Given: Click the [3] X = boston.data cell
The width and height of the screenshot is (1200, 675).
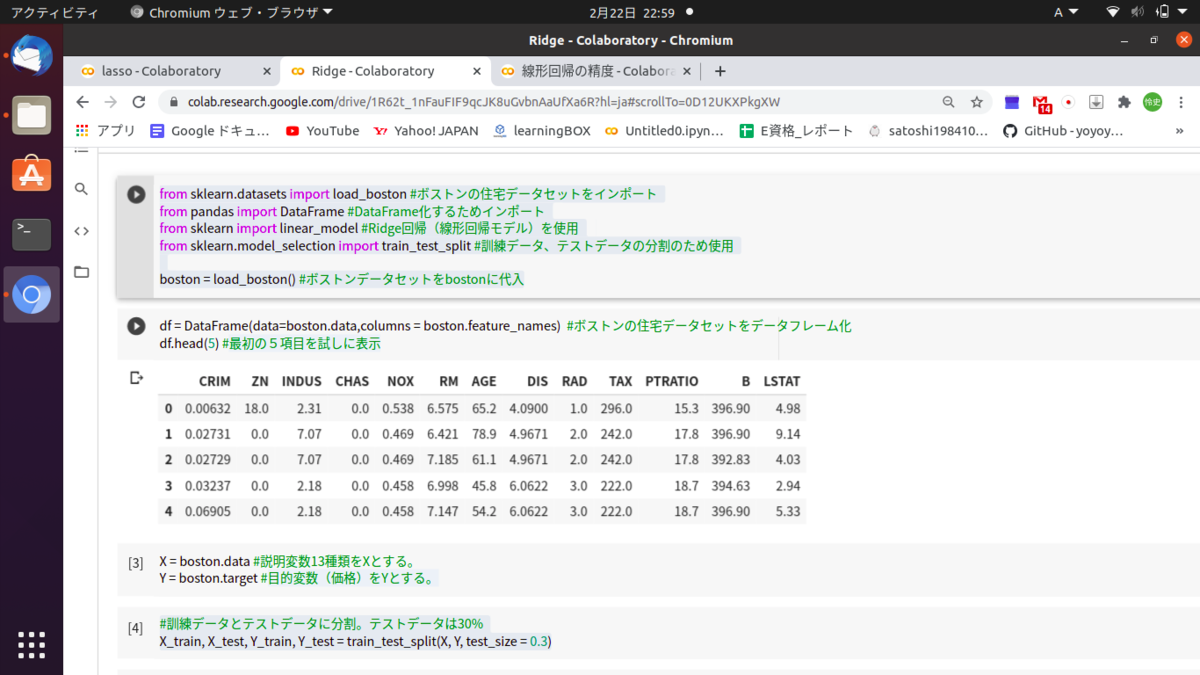Looking at the screenshot, I should [658, 570].
